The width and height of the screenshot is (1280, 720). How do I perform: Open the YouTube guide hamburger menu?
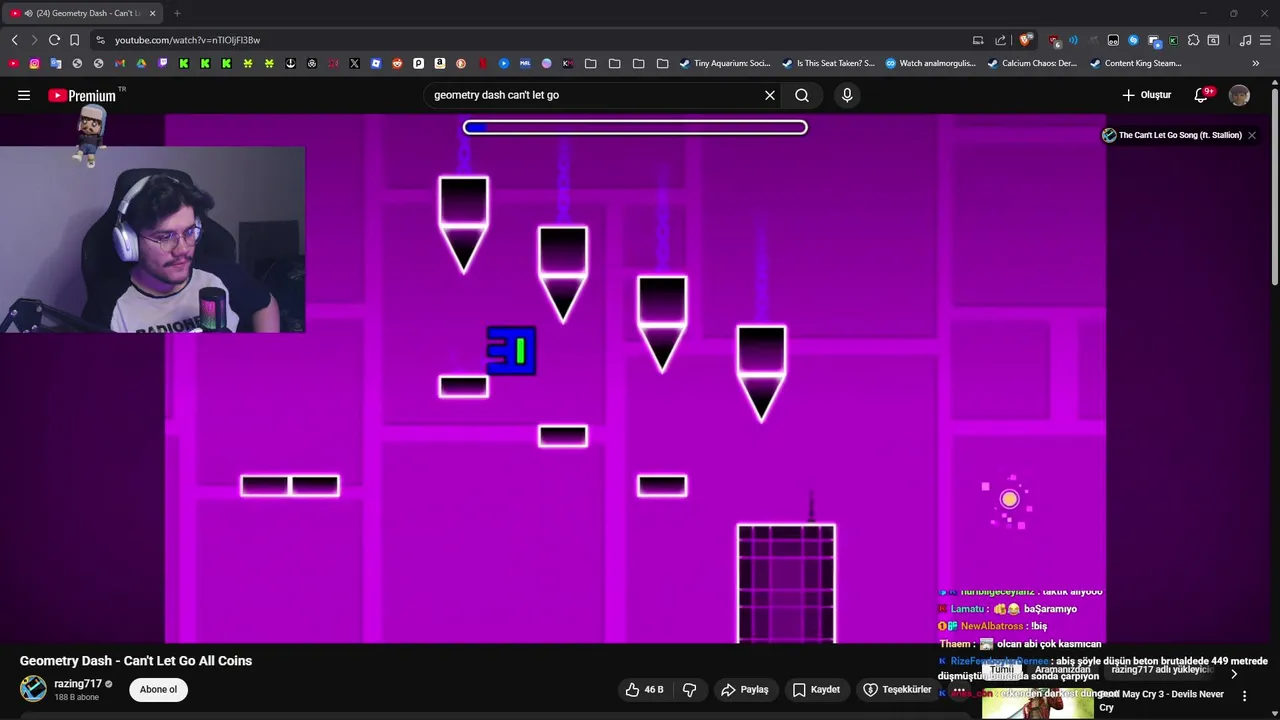coord(24,95)
